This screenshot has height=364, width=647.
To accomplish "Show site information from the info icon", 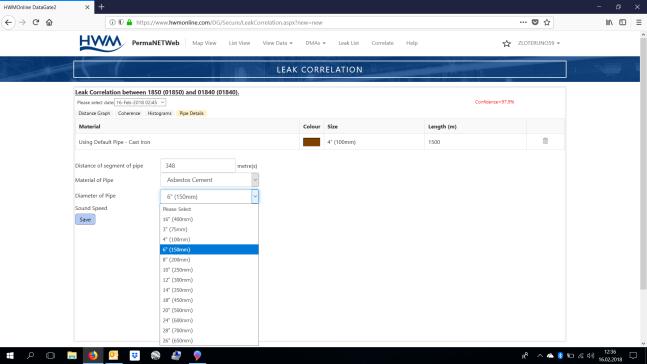I will [x=112, y=22].
